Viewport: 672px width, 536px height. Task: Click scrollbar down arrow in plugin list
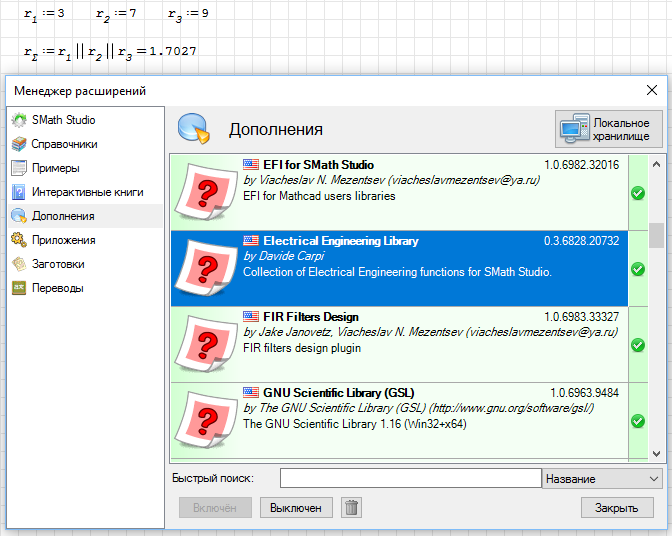(x=656, y=451)
